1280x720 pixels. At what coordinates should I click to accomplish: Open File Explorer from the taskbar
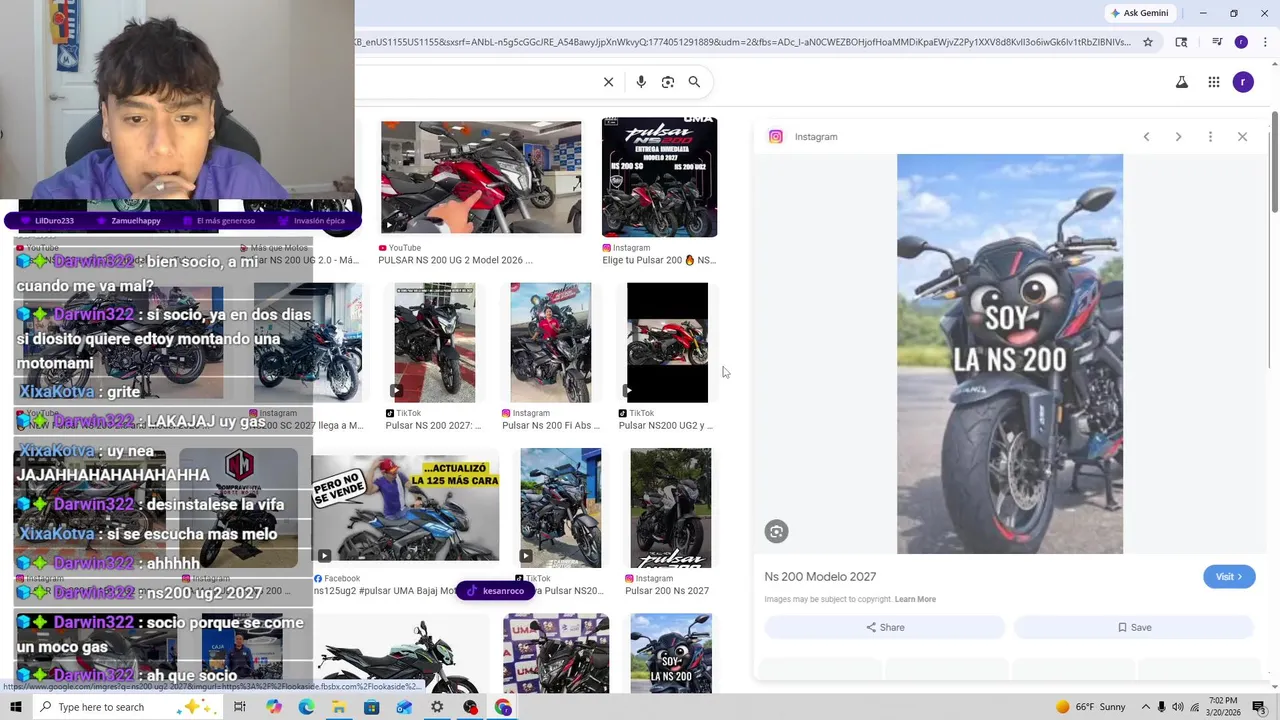tap(339, 707)
